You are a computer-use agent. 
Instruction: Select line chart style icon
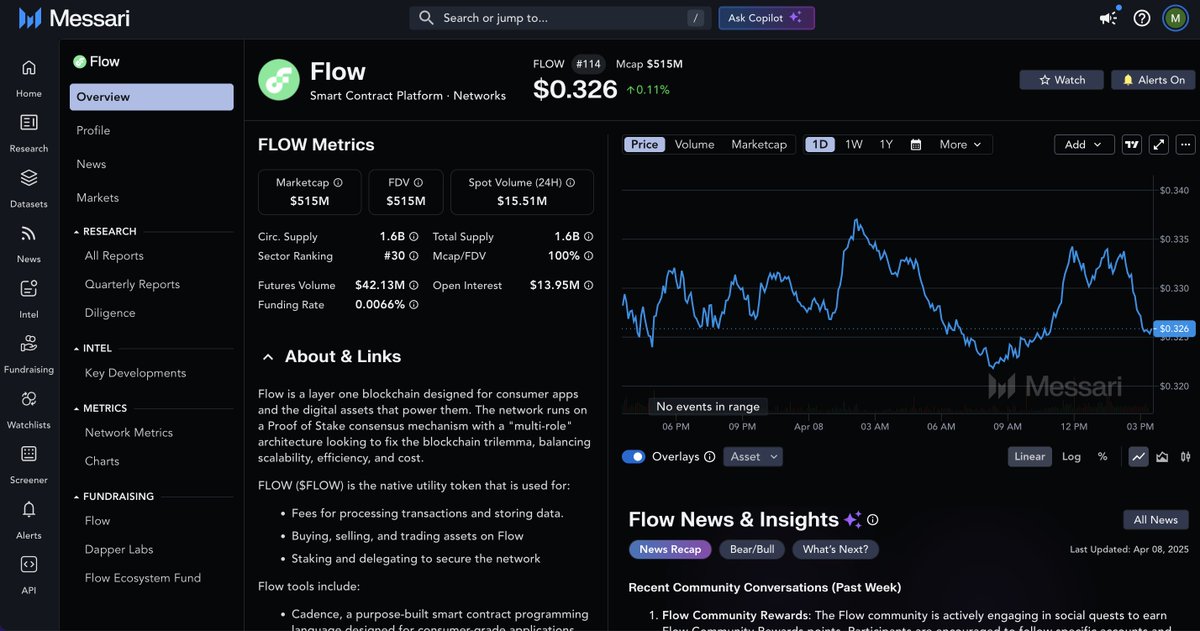(x=1138, y=457)
